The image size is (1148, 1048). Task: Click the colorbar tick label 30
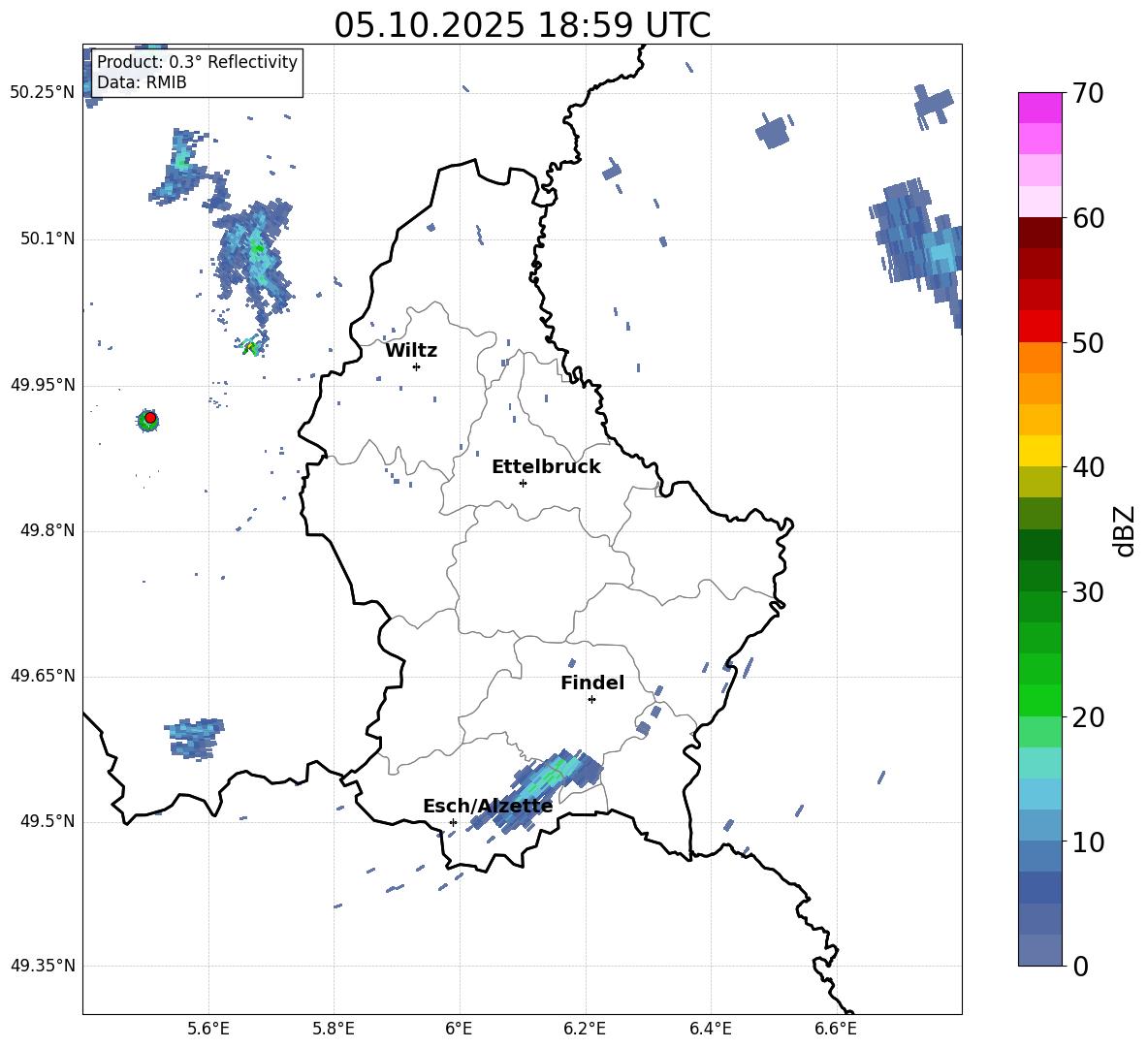pos(1089,592)
